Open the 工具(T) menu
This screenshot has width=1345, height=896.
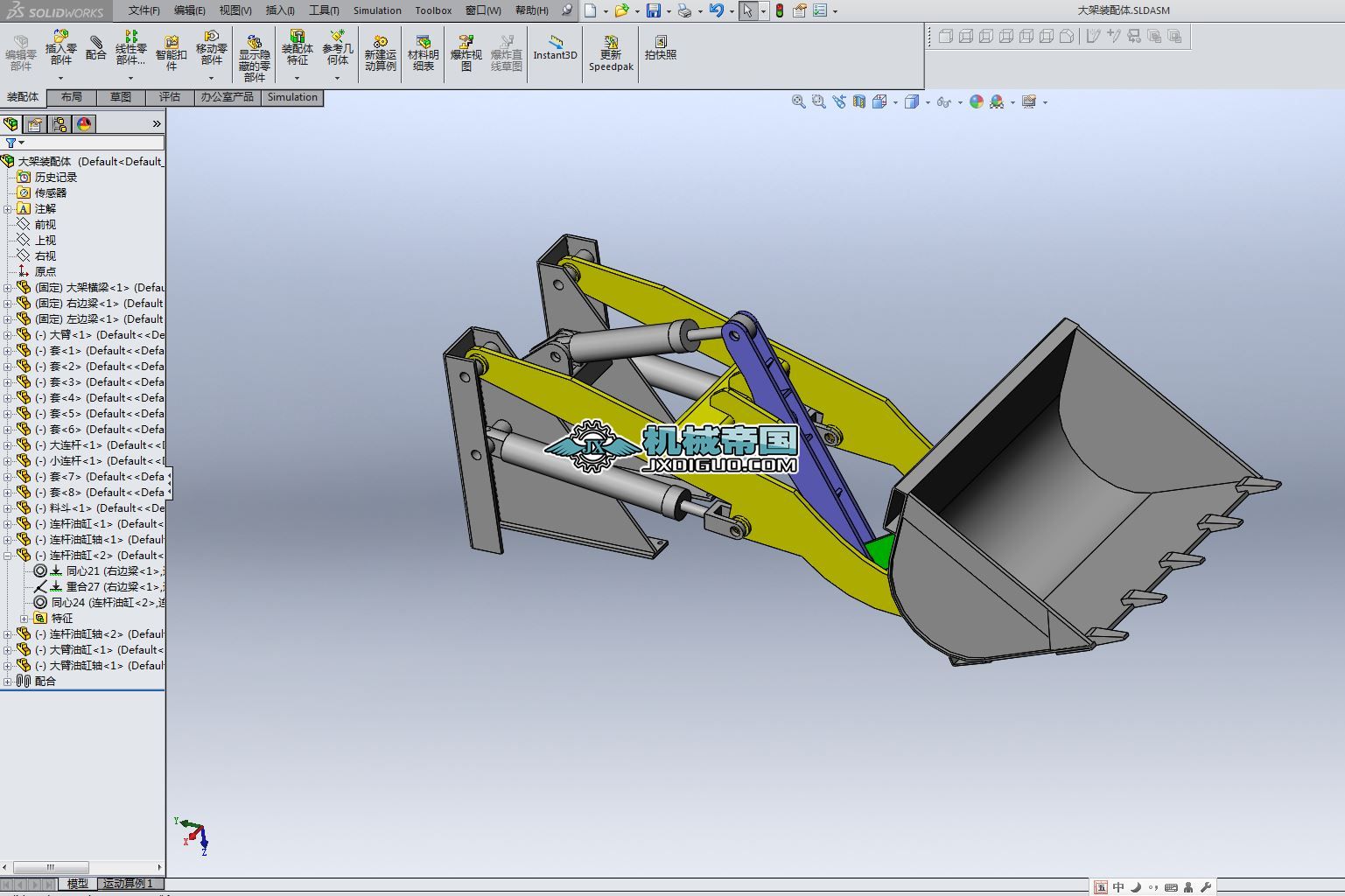pos(324,10)
